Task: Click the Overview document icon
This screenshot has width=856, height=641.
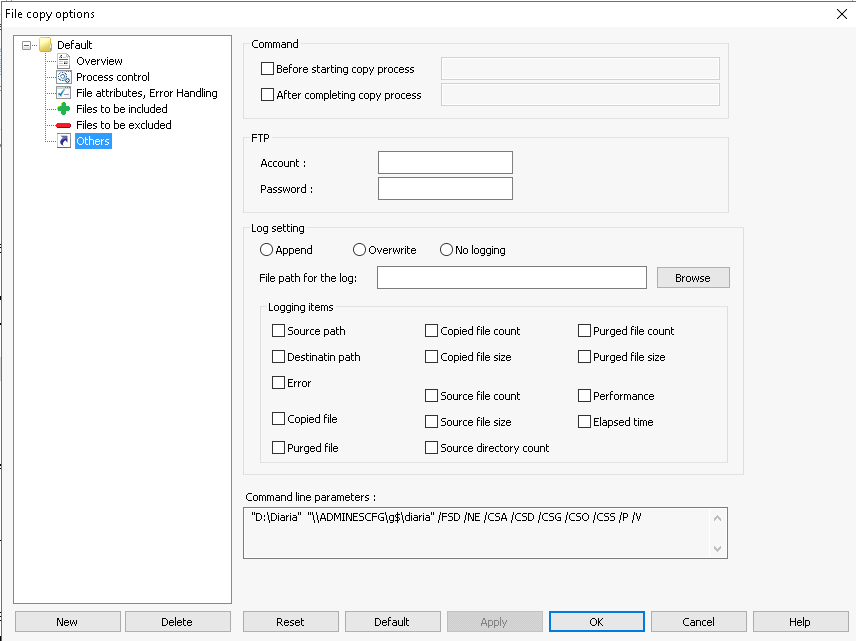Action: coord(64,61)
